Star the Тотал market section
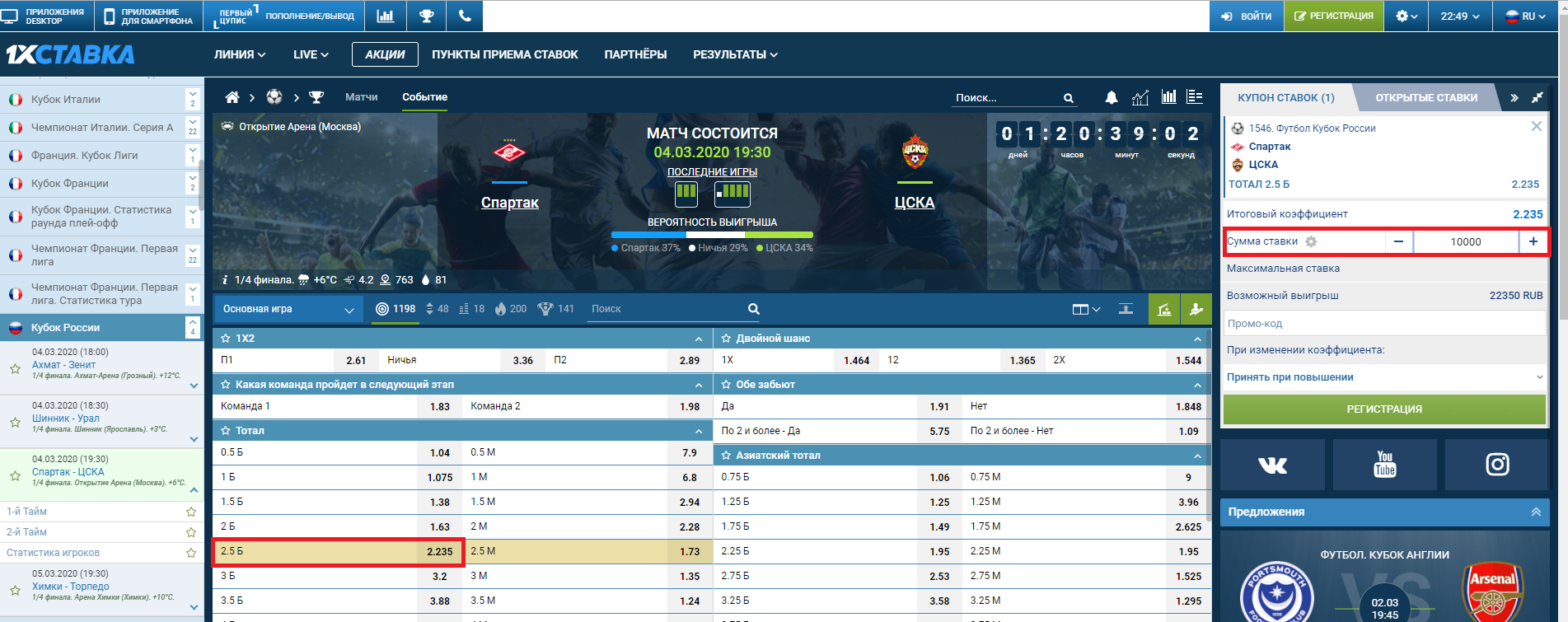This screenshot has height=622, width=1568. tap(225, 431)
